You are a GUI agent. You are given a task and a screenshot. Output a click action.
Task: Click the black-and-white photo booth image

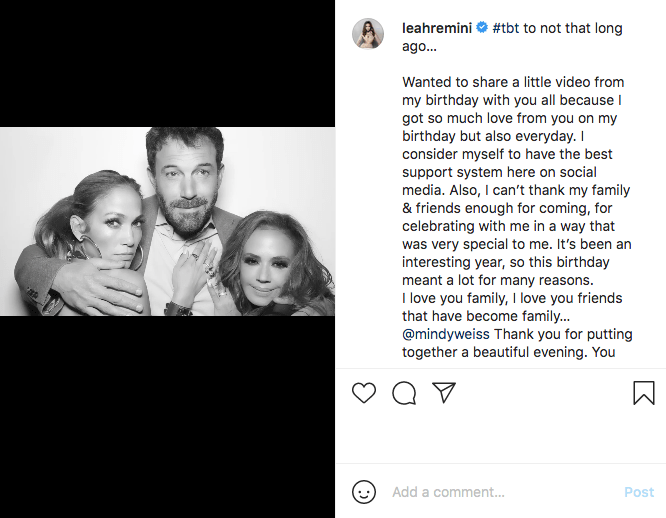pyautogui.click(x=167, y=221)
